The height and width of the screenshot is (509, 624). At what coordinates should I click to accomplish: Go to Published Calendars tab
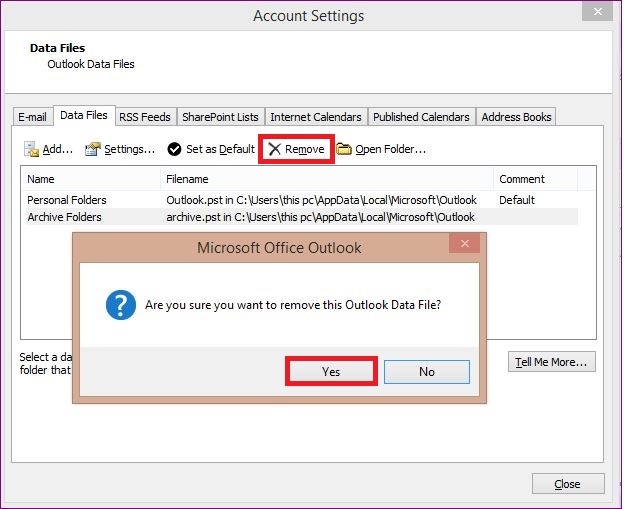[x=421, y=117]
